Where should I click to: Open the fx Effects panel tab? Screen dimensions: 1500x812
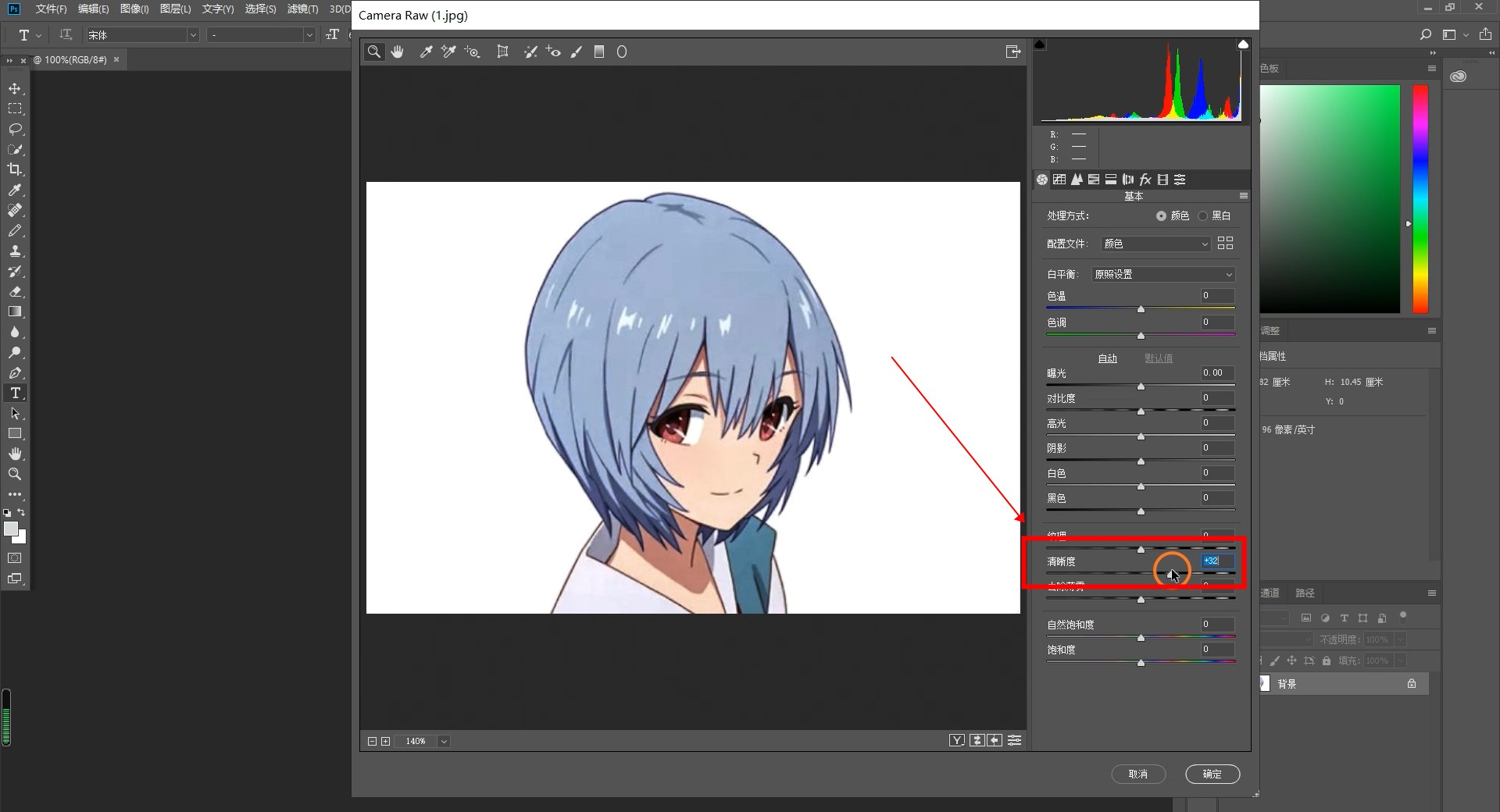[1145, 180]
